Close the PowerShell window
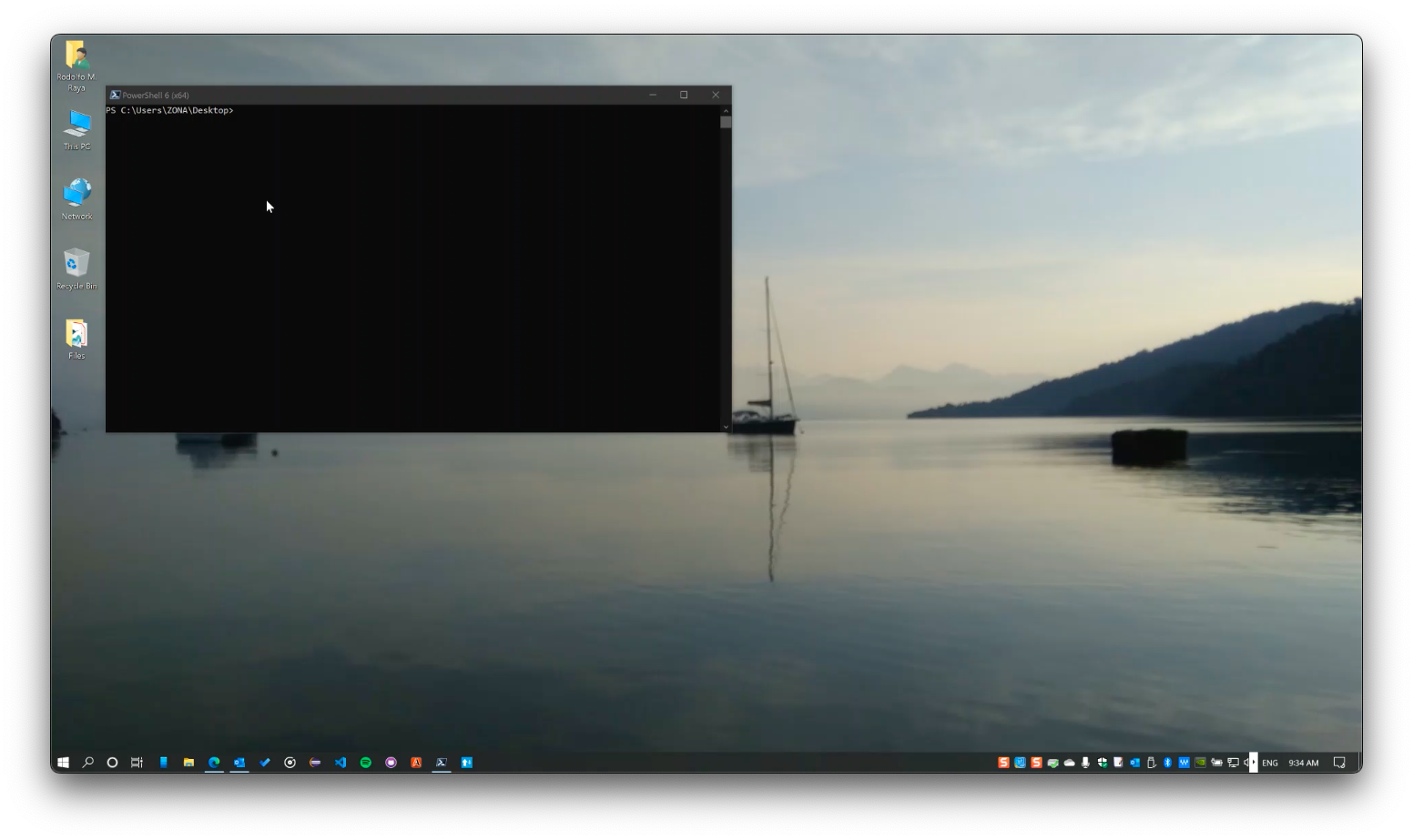The image size is (1413, 840). tap(716, 95)
